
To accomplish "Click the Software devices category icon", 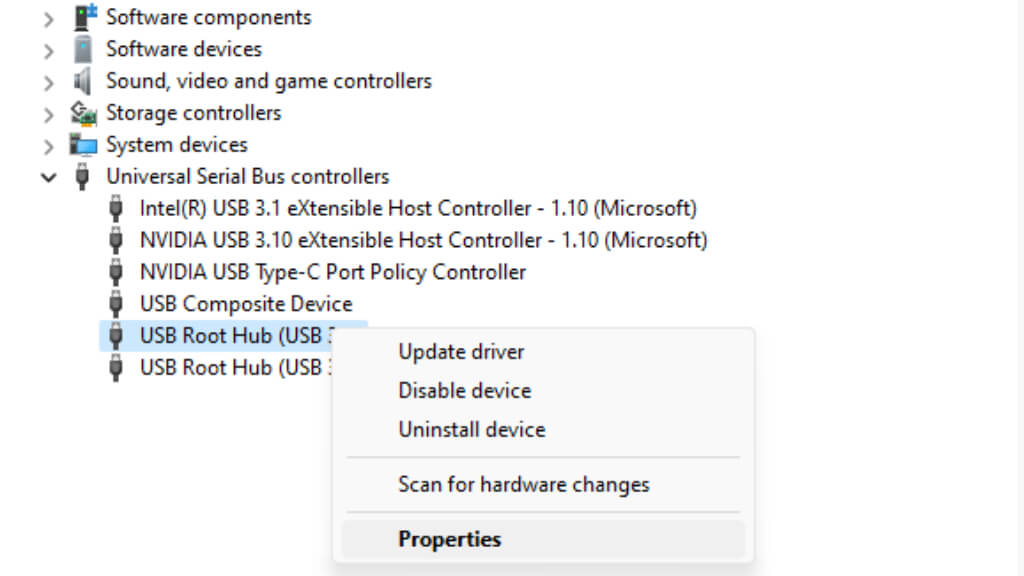I will 83,49.
